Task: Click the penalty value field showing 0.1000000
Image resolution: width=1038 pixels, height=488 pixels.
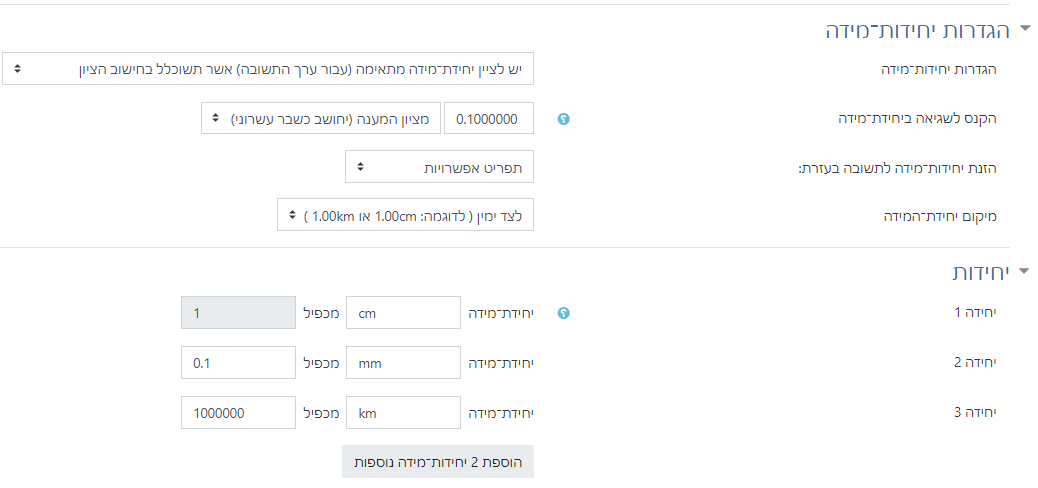Action: pos(488,118)
